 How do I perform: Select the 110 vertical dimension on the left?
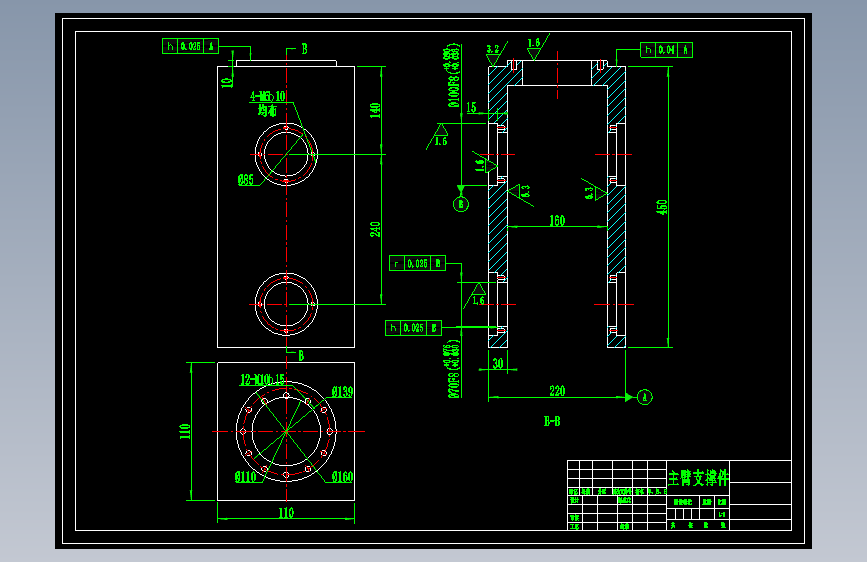(x=185, y=431)
